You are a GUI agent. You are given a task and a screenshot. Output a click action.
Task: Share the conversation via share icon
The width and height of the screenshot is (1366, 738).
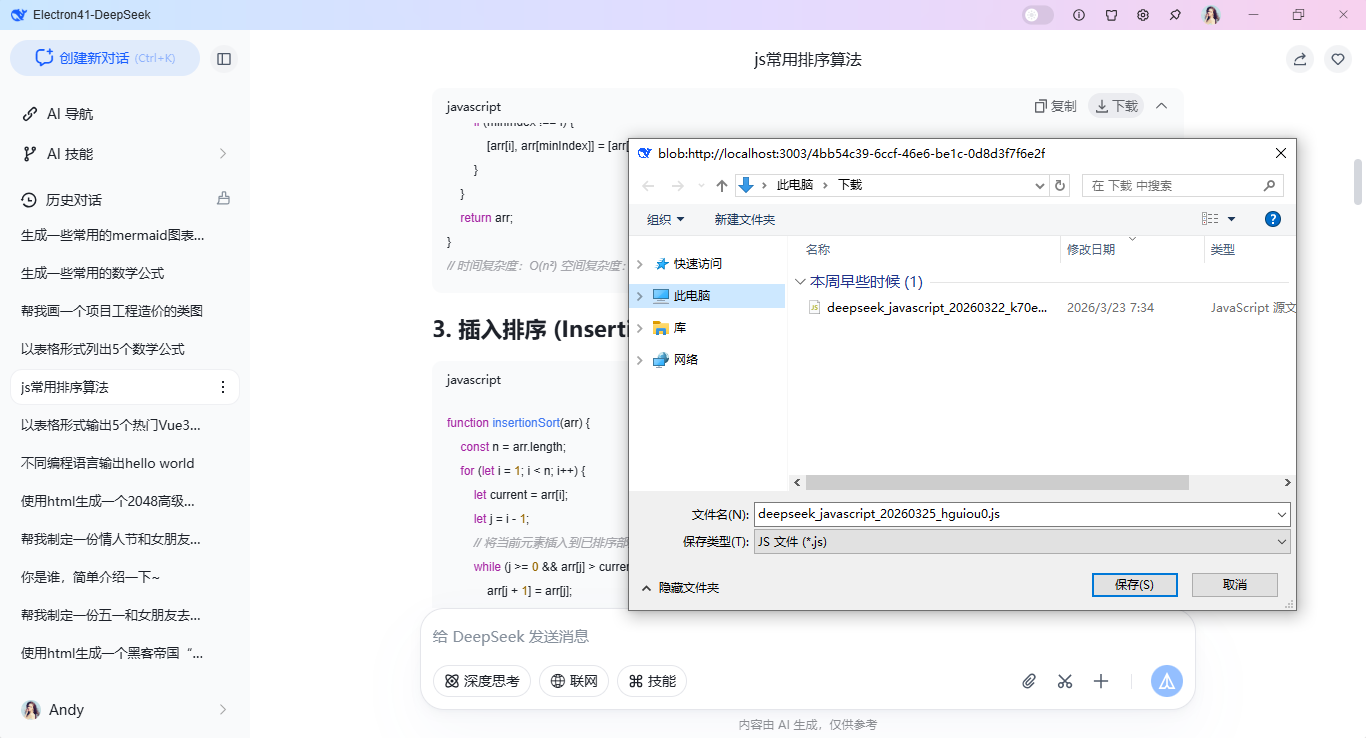point(1299,59)
